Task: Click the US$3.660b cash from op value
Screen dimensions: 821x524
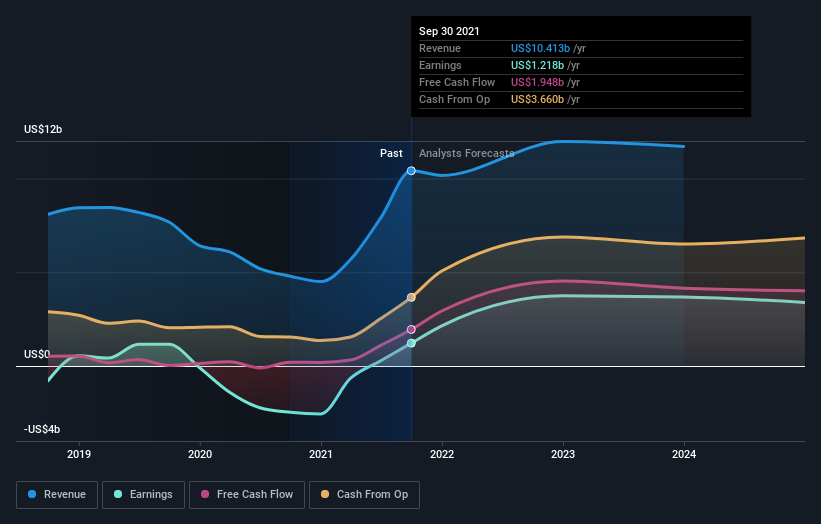Action: [537, 99]
